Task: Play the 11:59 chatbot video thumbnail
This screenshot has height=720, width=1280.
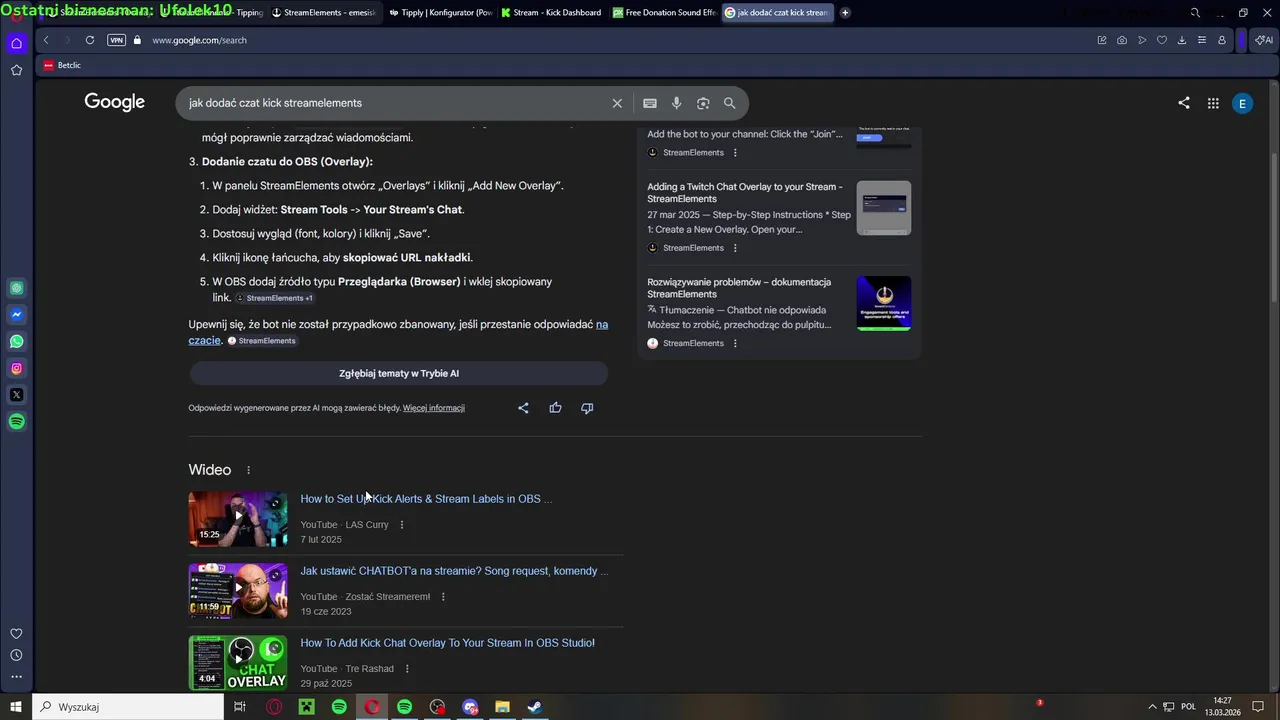Action: click(238, 590)
